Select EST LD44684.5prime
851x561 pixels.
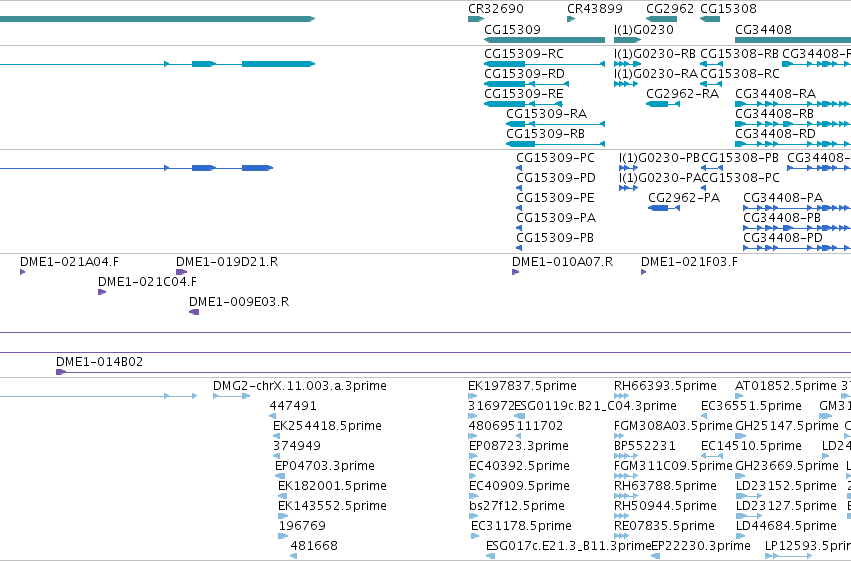pyautogui.click(x=741, y=537)
